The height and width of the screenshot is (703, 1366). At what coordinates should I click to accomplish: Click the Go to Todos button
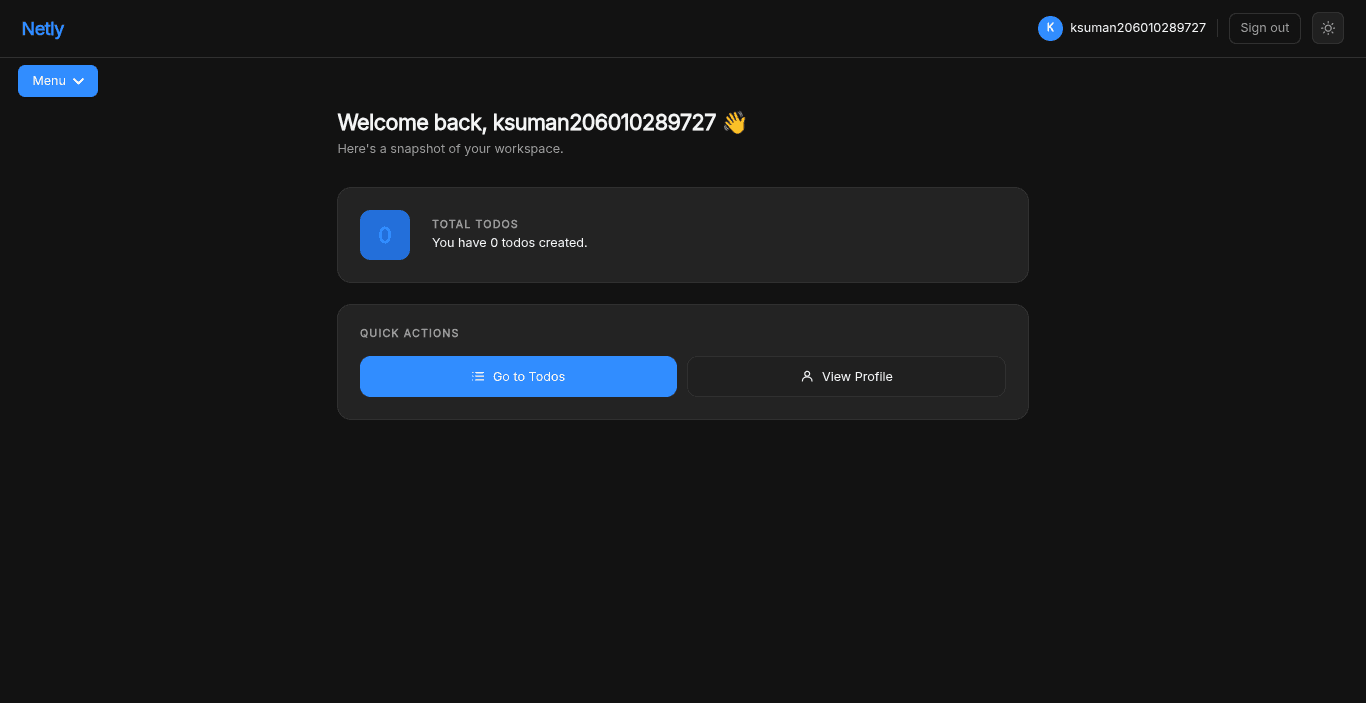pos(518,376)
